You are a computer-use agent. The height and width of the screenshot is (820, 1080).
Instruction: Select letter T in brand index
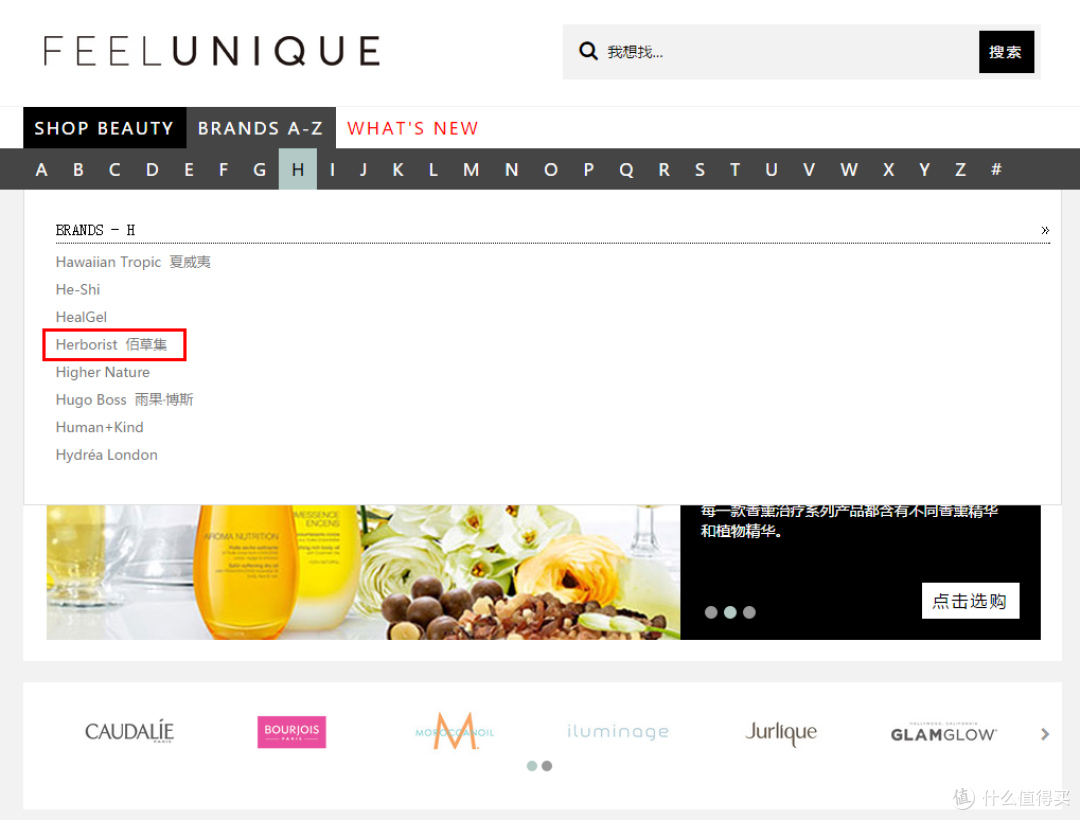click(735, 169)
